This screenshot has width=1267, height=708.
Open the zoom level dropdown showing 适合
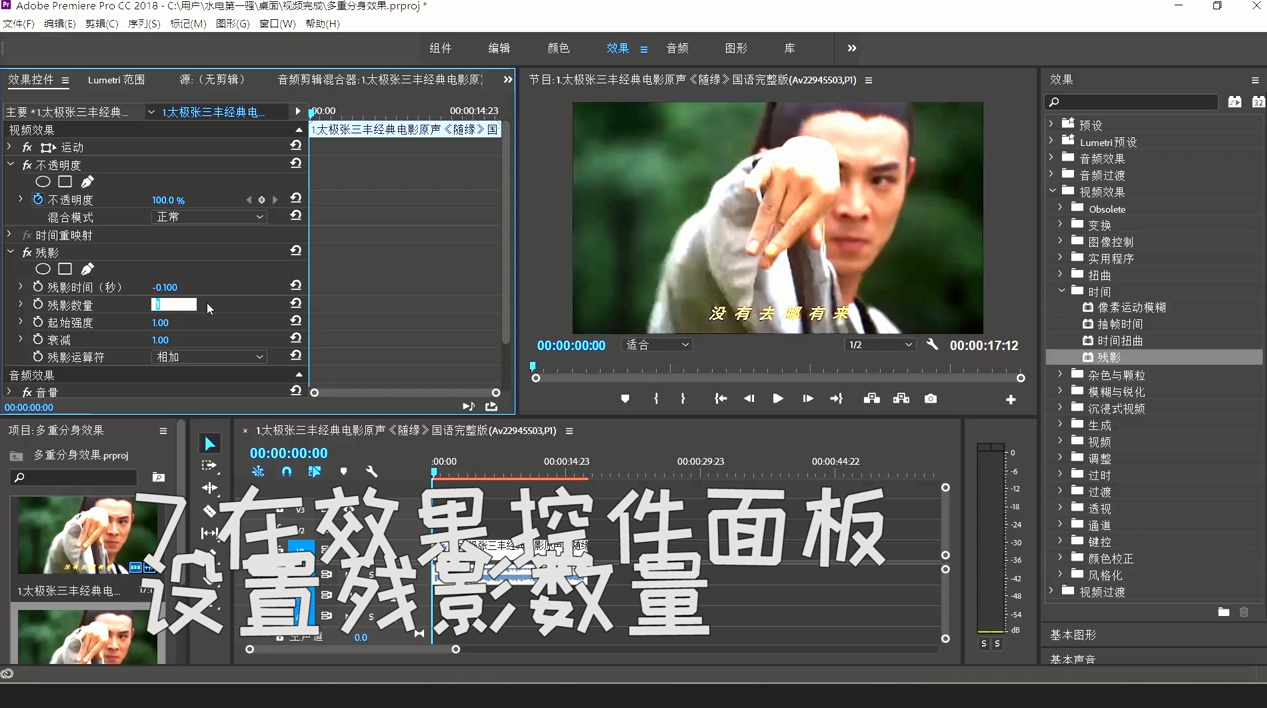point(657,345)
